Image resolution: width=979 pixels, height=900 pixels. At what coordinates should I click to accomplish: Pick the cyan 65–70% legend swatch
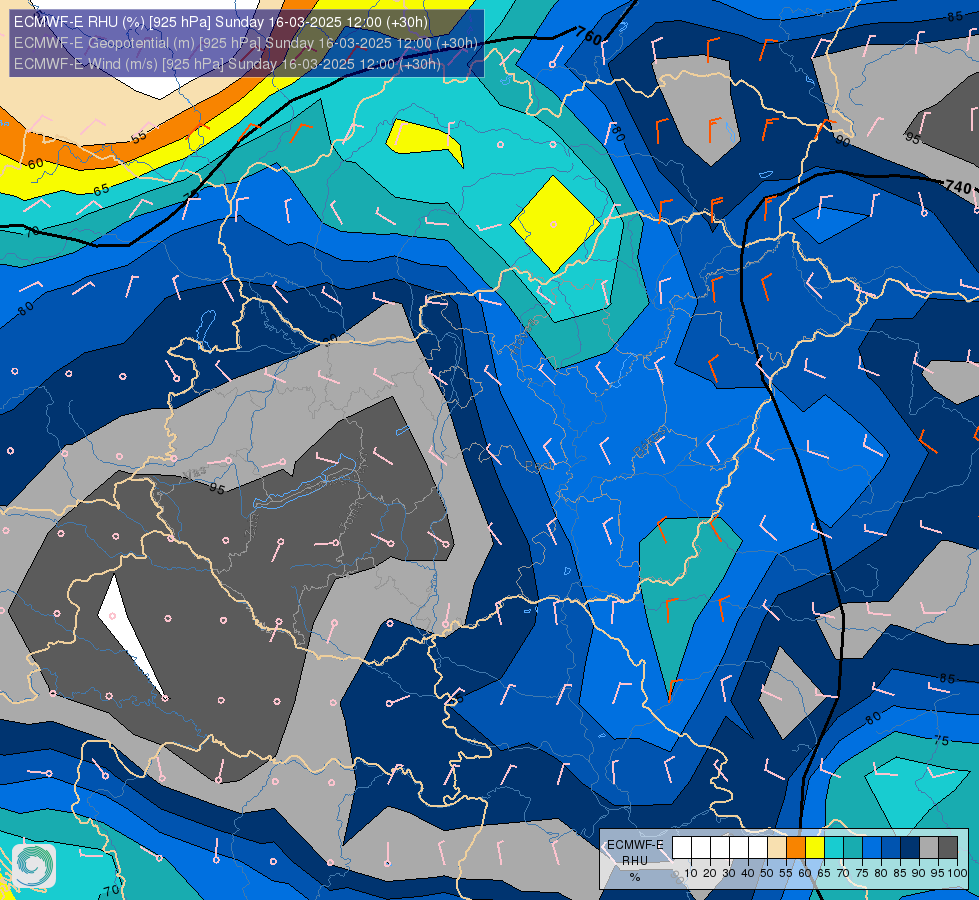[x=834, y=847]
